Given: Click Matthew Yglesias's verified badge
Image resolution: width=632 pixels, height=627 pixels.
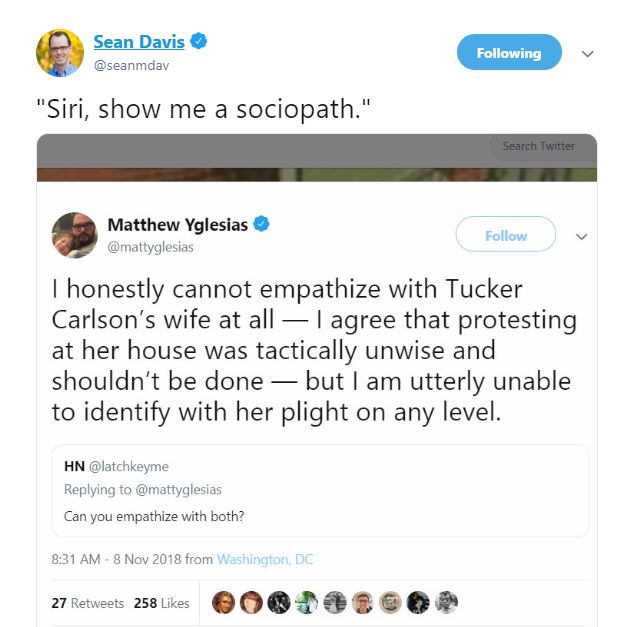Looking at the screenshot, I should tap(261, 225).
